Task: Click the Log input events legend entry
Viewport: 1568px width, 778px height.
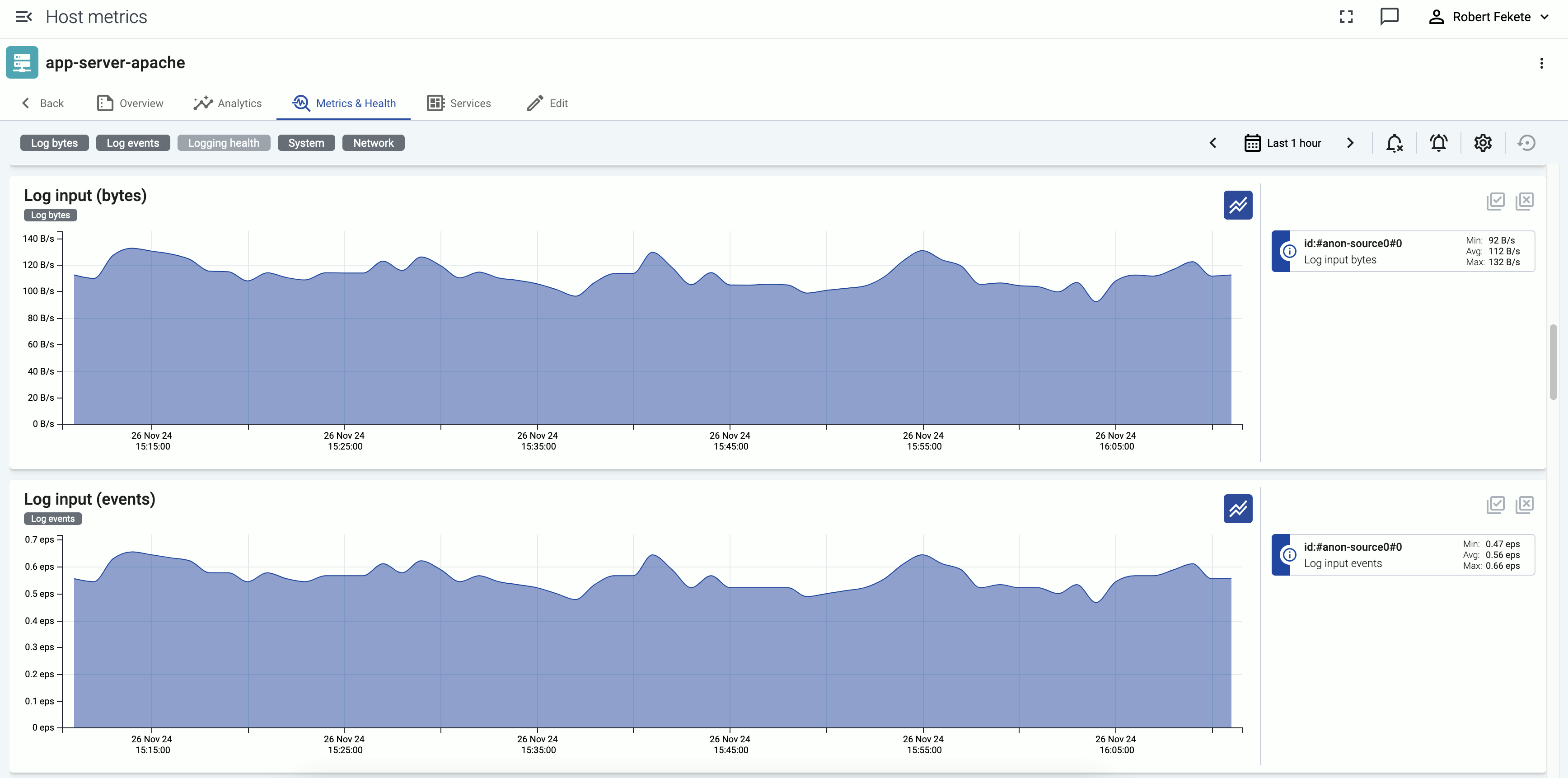Action: [1402, 554]
